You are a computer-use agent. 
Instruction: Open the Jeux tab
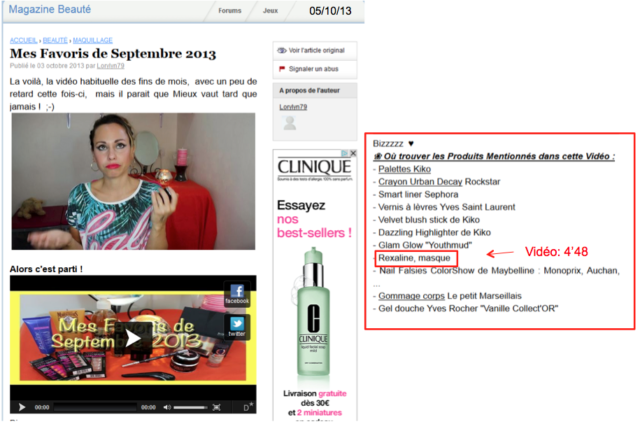pyautogui.click(x=270, y=11)
